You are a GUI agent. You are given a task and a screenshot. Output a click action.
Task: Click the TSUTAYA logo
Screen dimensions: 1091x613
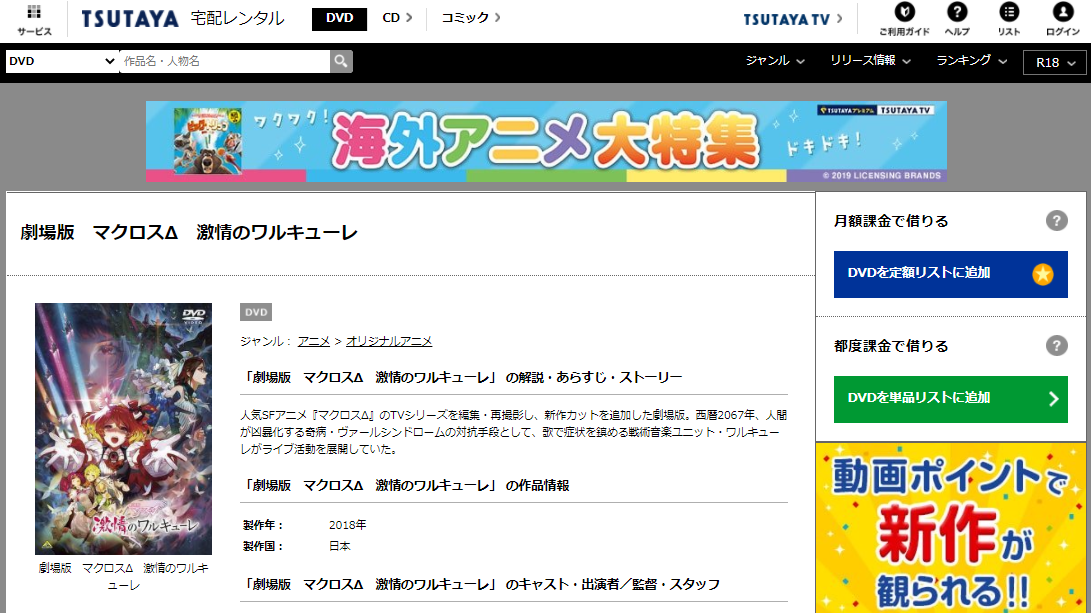pyautogui.click(x=130, y=19)
